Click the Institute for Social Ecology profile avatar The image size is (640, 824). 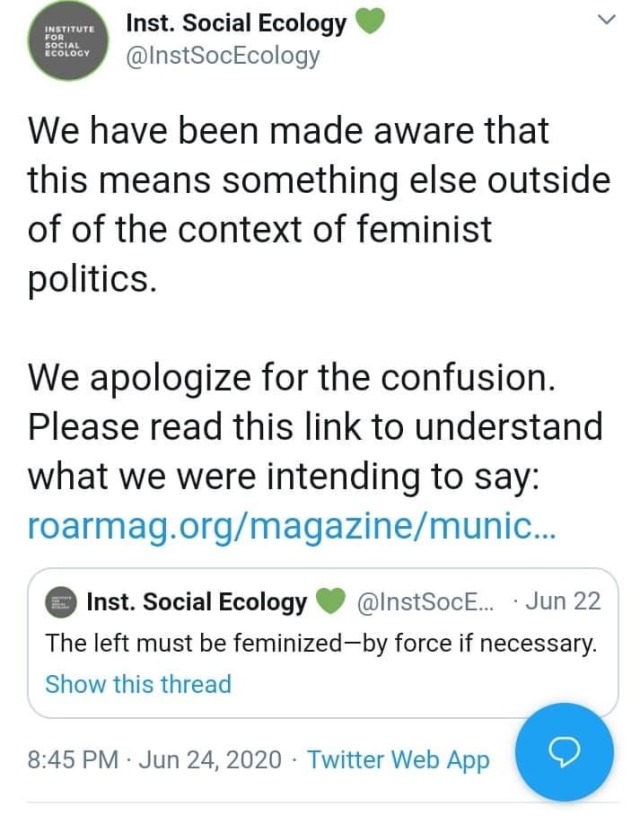pos(68,41)
